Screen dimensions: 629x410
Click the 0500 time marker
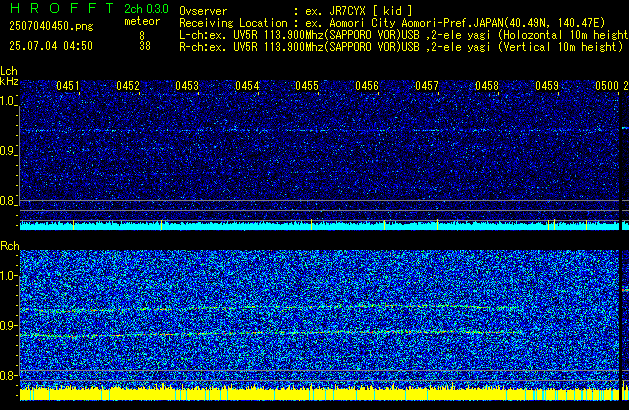[607, 86]
